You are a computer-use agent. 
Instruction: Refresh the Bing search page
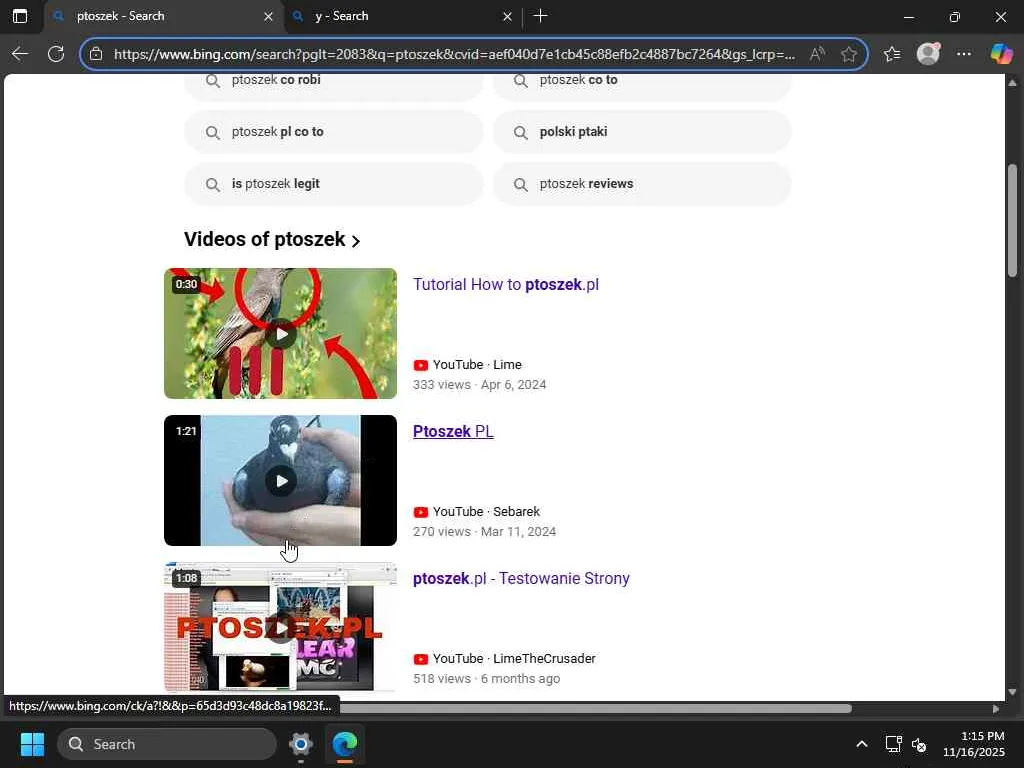(56, 54)
